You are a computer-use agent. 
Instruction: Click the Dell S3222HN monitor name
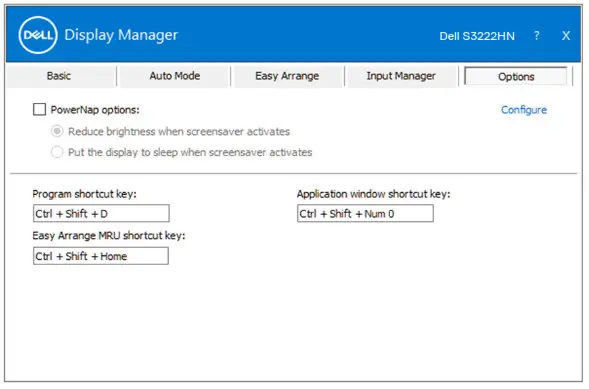[477, 36]
